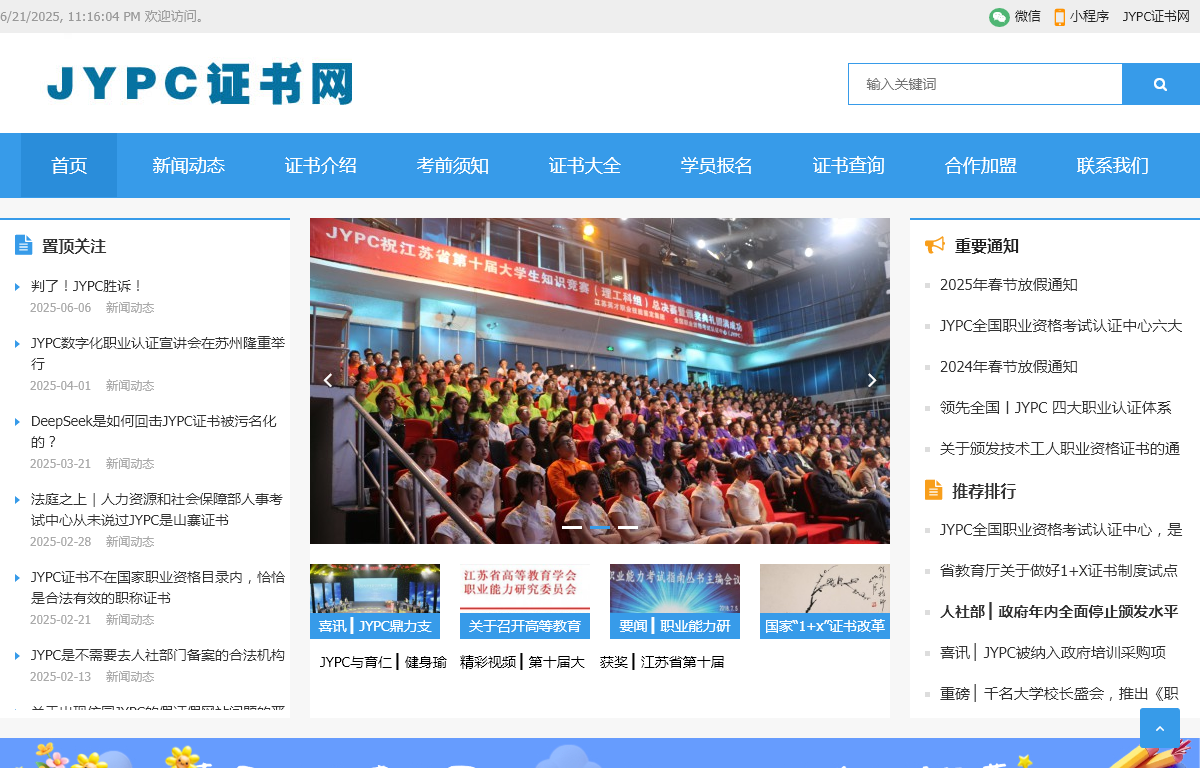Screen dimensions: 1200x768
Task: Click the document icon beside 推荐排行
Action: pos(933,490)
